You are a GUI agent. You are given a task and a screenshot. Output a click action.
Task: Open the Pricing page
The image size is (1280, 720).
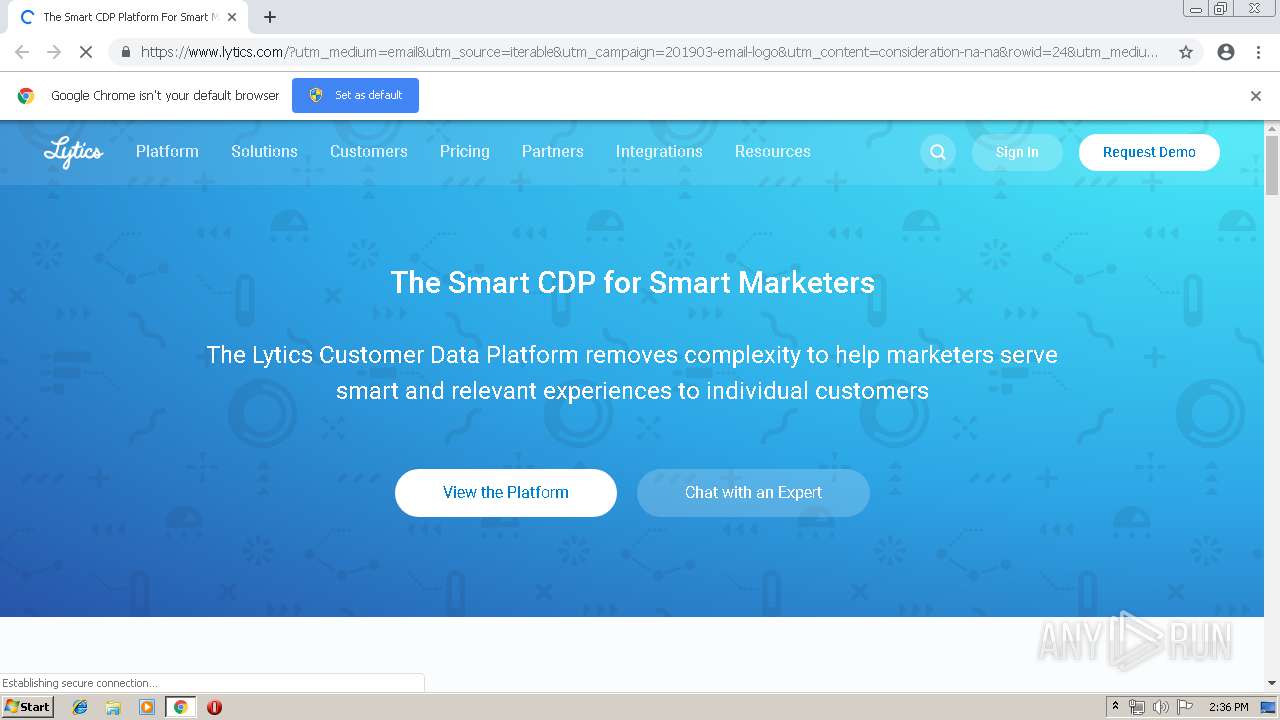click(x=465, y=152)
